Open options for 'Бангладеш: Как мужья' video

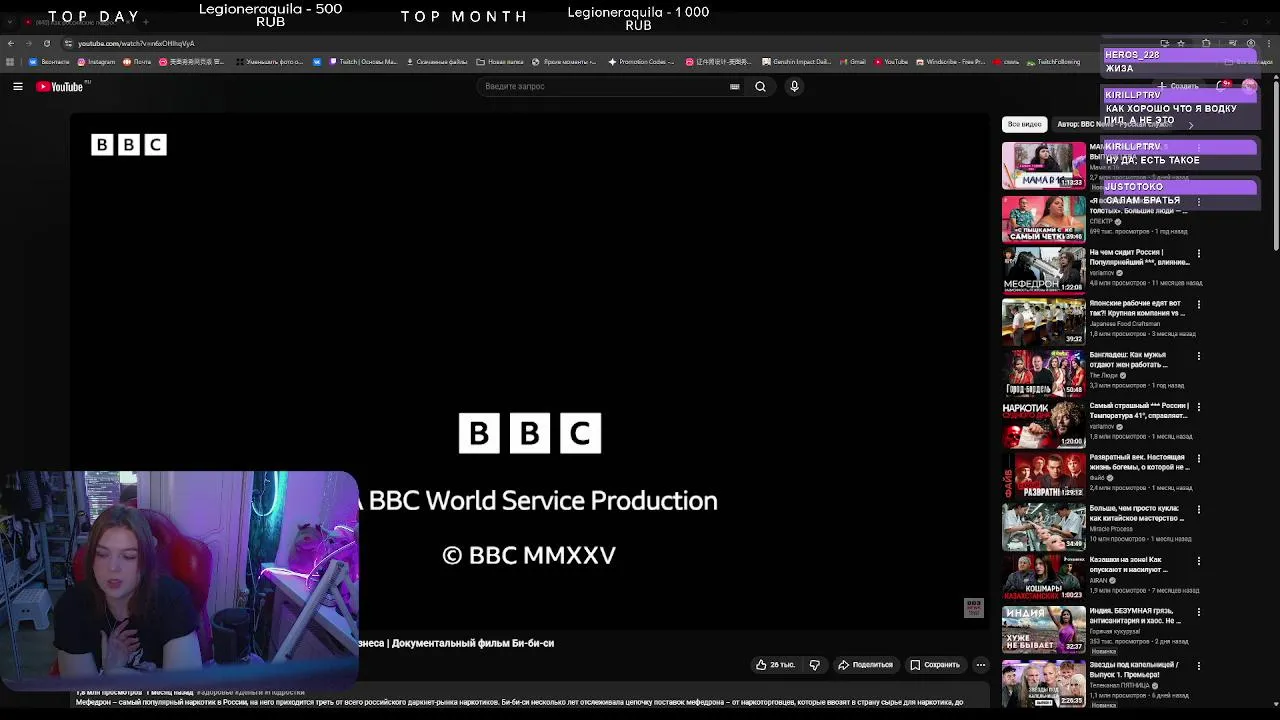(1199, 356)
